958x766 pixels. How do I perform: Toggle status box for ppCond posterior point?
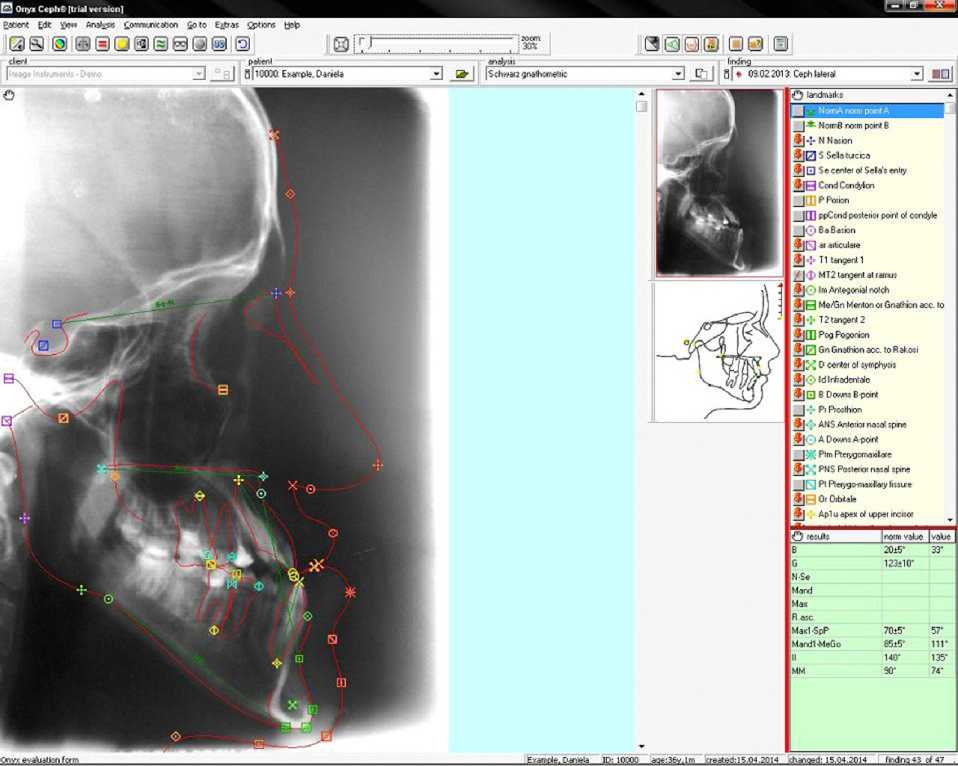pyautogui.click(x=798, y=215)
